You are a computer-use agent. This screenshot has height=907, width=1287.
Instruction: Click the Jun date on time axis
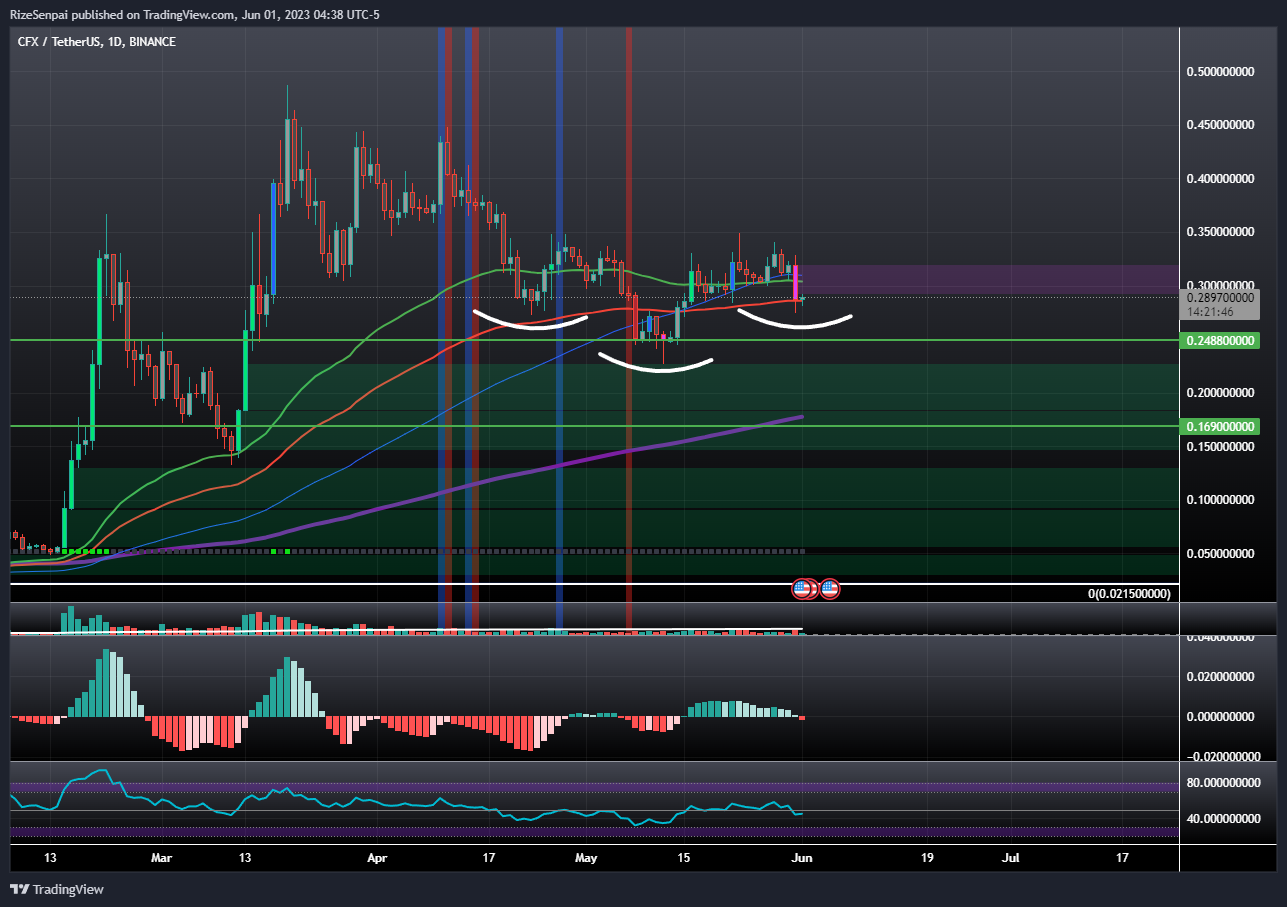click(x=802, y=858)
